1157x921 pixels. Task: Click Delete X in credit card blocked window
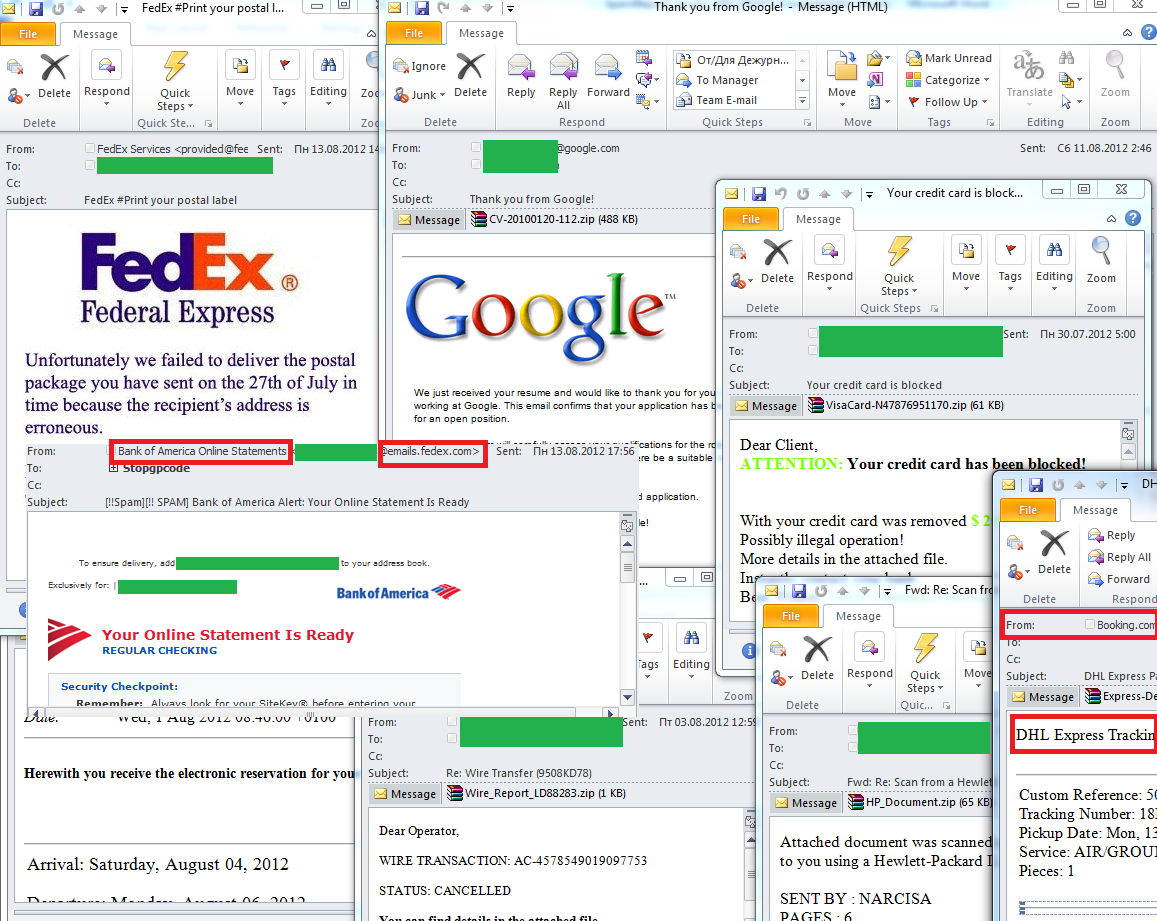tap(777, 252)
